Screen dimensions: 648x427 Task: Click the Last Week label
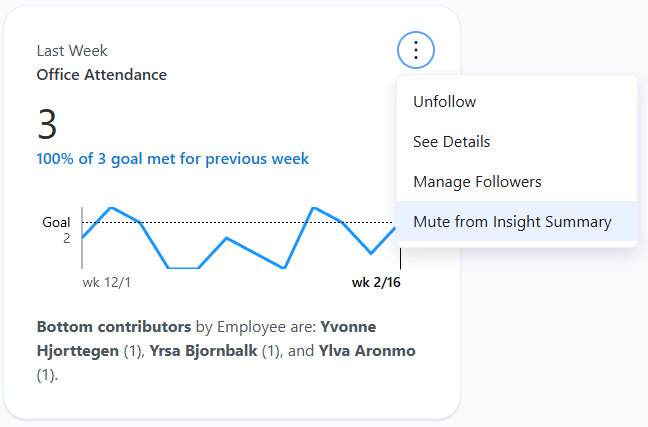(x=72, y=51)
